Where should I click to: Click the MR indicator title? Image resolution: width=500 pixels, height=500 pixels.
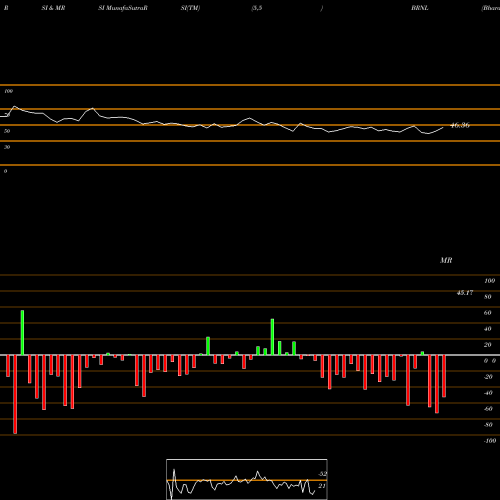point(446,261)
